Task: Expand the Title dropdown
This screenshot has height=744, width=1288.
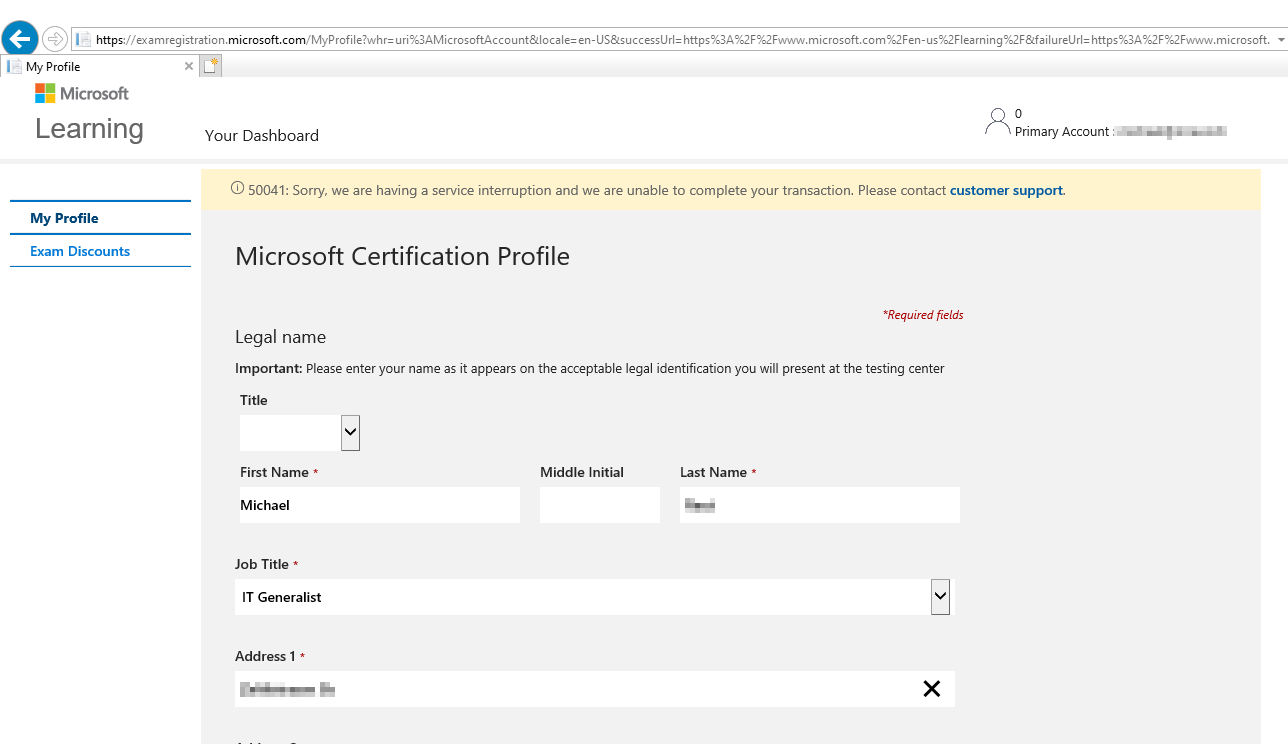Action: click(x=350, y=433)
